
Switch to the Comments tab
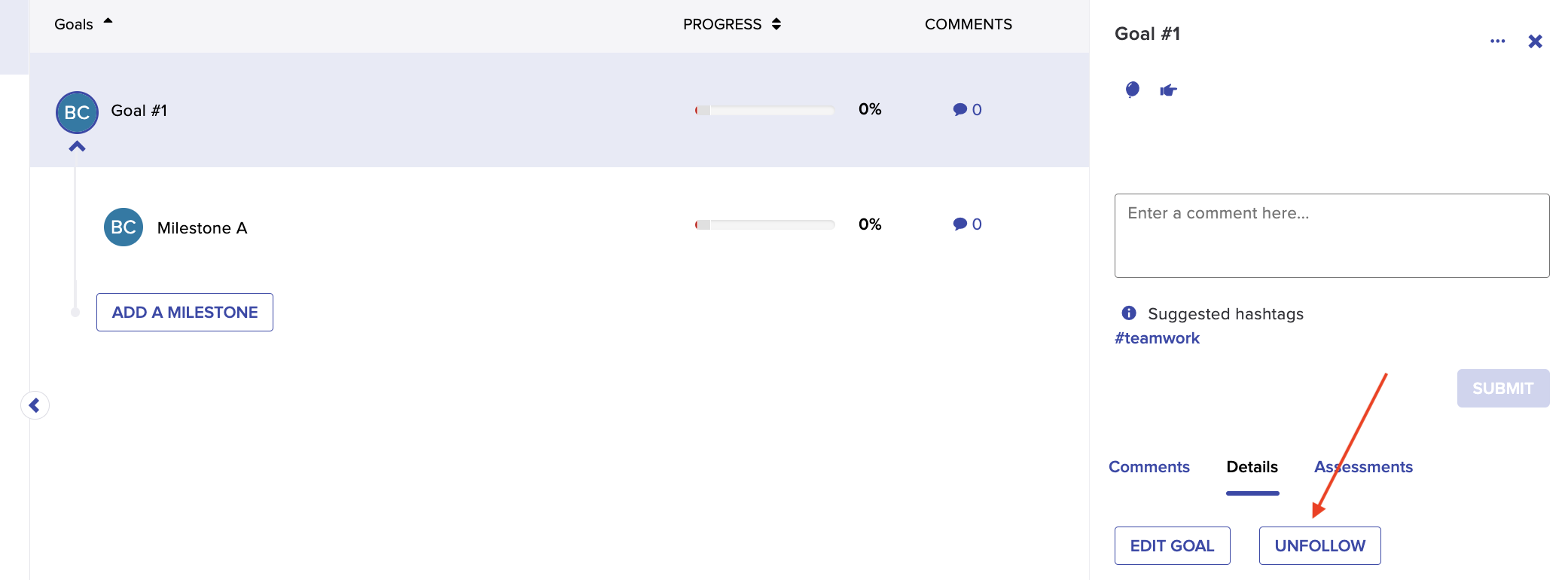coord(1149,467)
